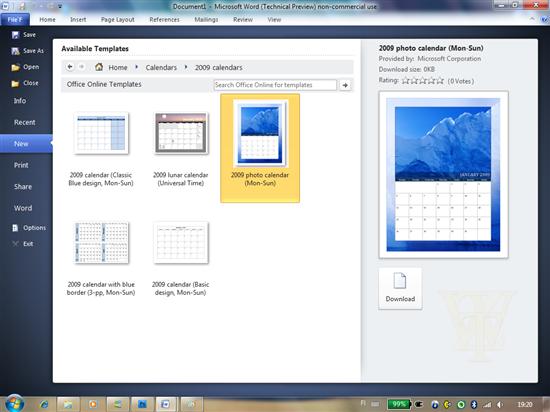Click the Save As icon
Image resolution: width=550 pixels, height=412 pixels.
15,51
